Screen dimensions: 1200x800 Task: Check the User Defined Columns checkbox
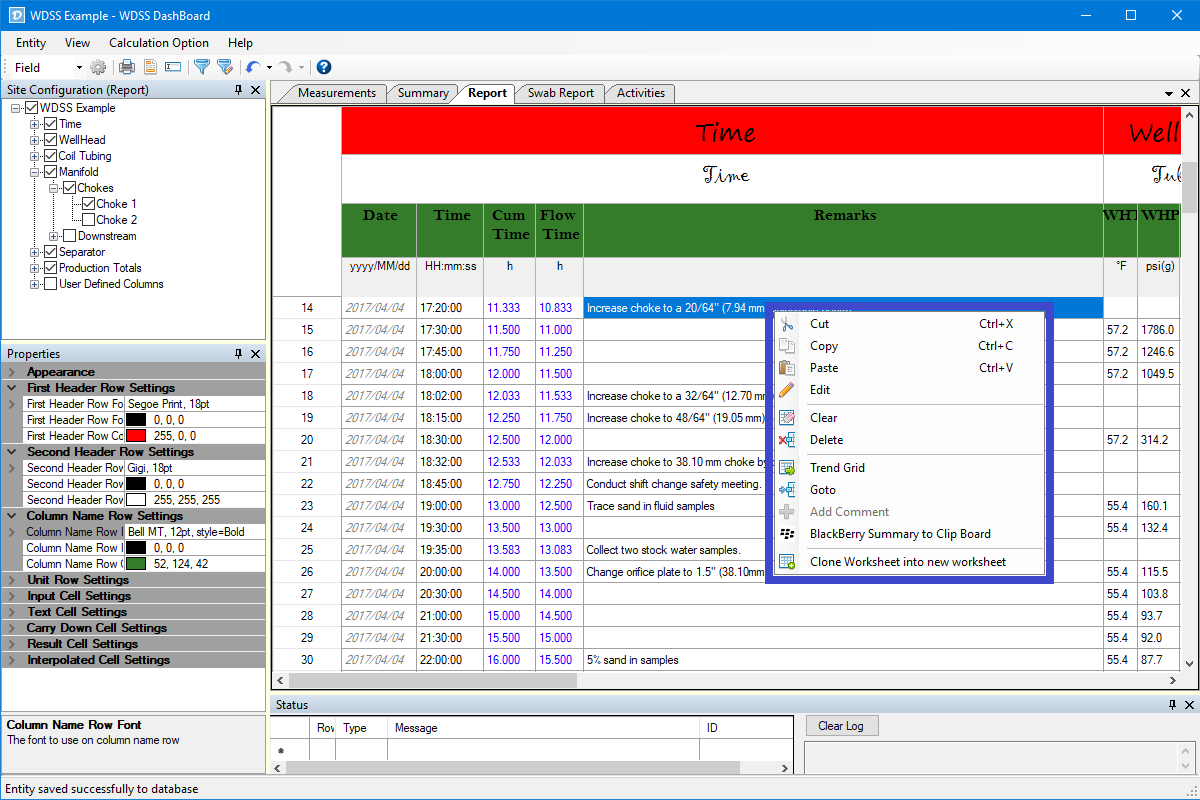coord(51,284)
